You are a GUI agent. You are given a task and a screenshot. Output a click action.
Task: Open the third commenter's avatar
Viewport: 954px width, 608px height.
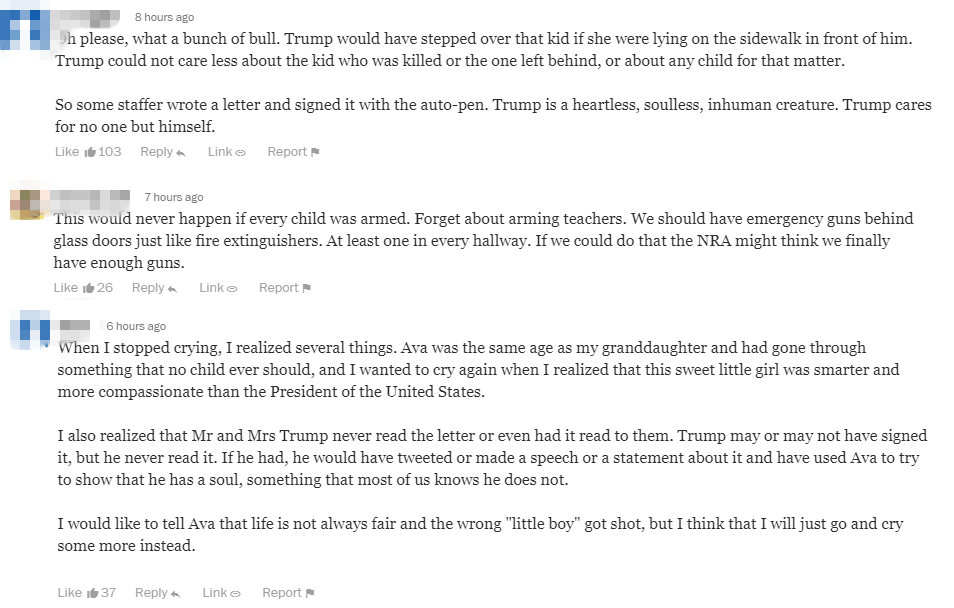tap(30, 329)
